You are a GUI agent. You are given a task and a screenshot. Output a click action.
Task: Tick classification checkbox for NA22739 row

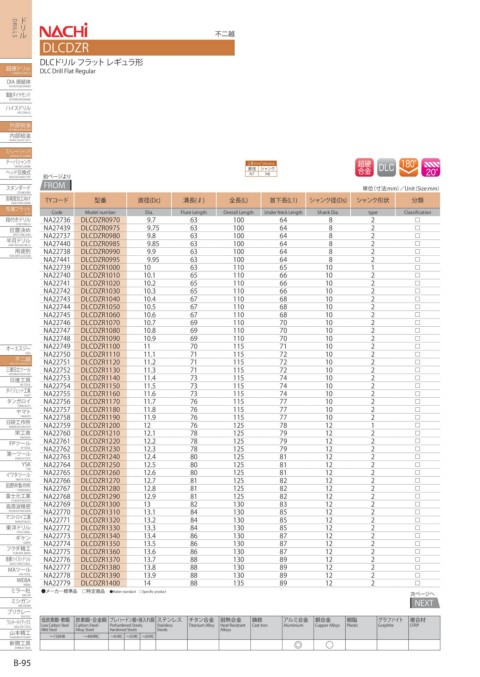417,267
